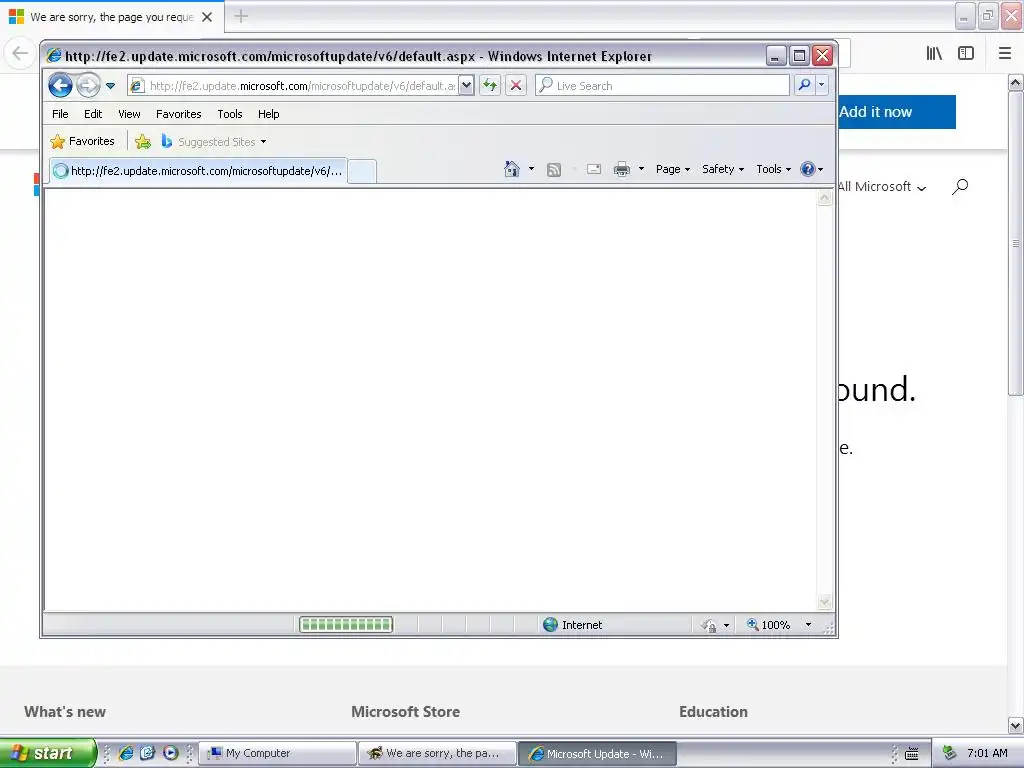
Task: Toggle the background browser sidebar icon
Action: coord(966,54)
